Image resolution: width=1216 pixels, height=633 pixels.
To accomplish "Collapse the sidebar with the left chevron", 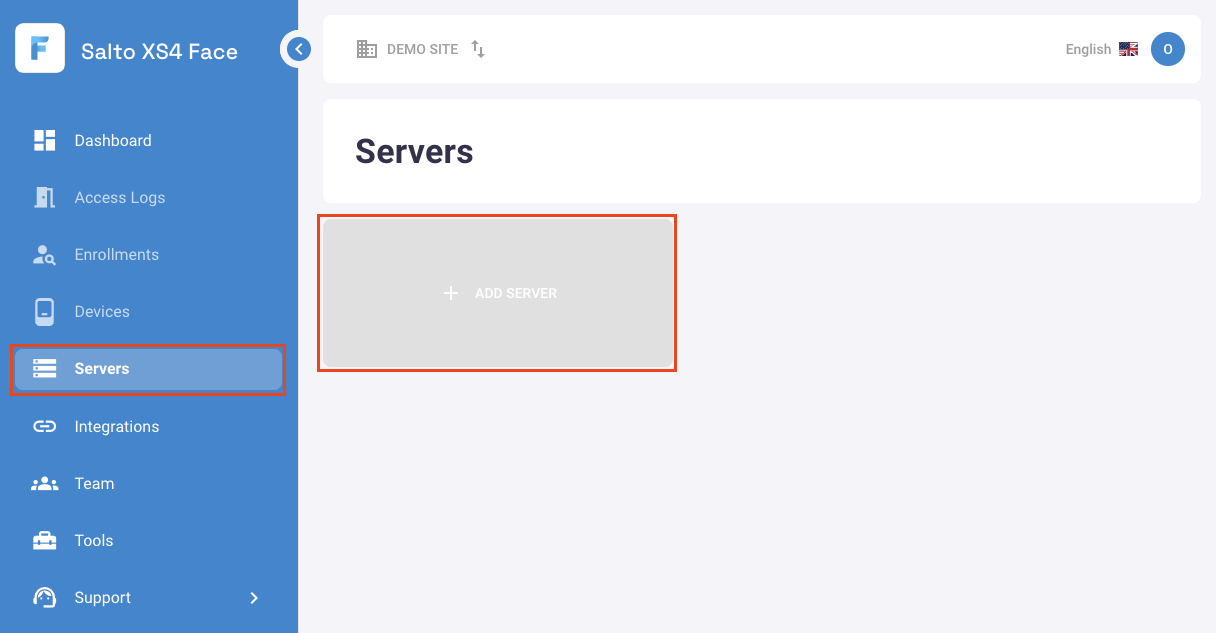I will [296, 48].
